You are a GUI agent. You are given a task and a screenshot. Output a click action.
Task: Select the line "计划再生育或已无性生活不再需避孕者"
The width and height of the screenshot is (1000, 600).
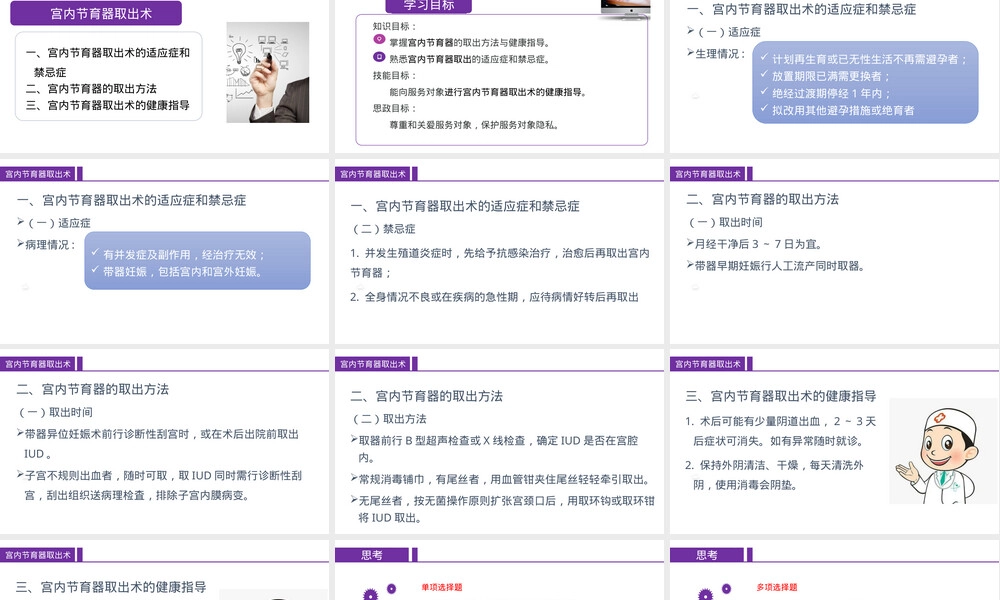click(x=870, y=59)
